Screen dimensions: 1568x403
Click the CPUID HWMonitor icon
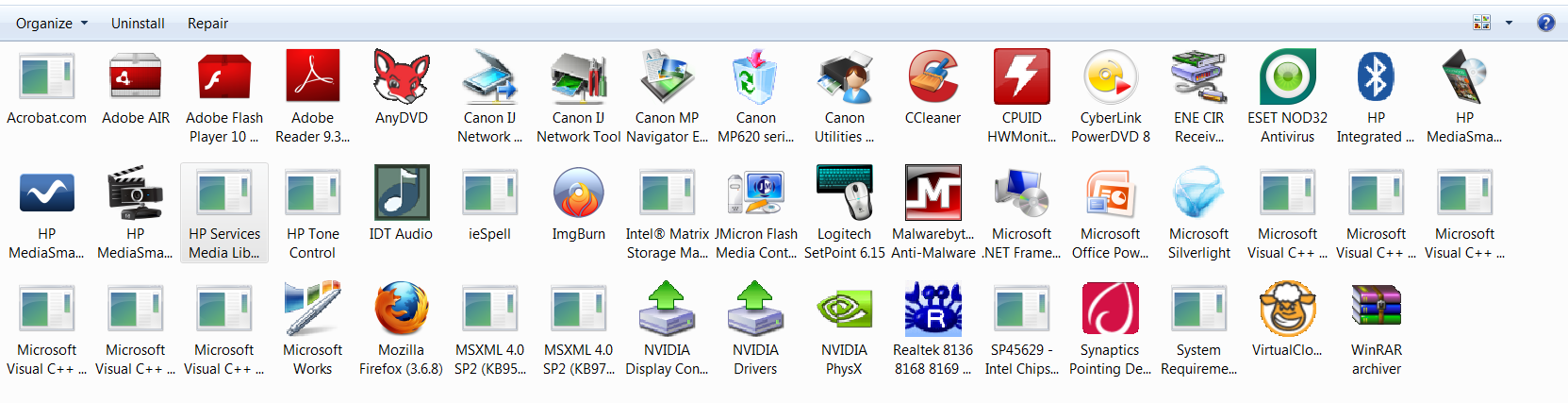click(1021, 77)
